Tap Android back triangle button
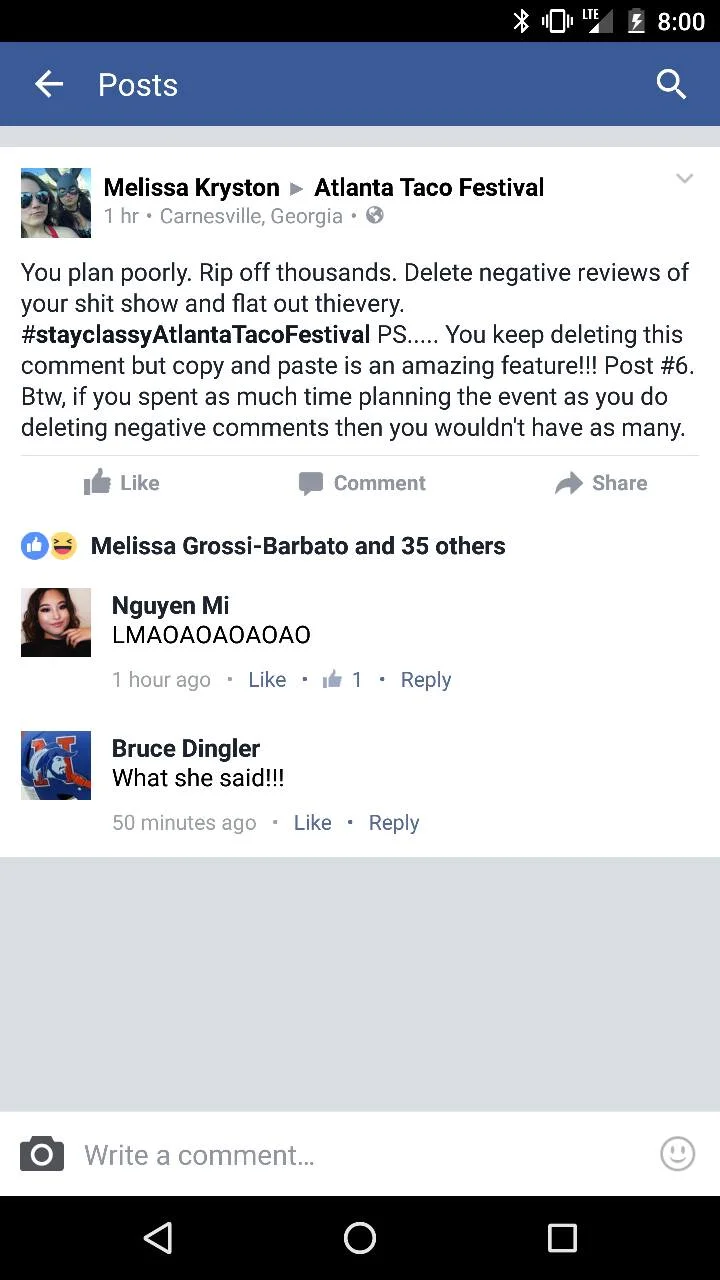The image size is (720, 1280). point(158,1238)
